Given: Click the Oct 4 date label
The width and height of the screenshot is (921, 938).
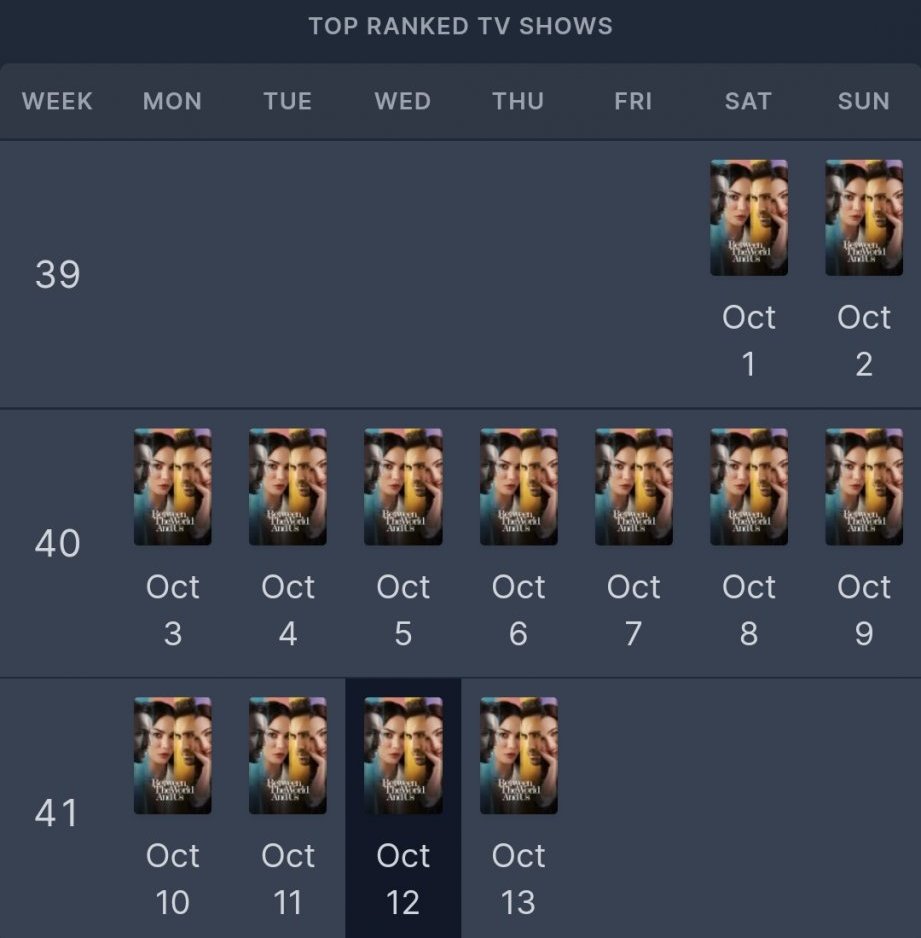Looking at the screenshot, I should 288,610.
